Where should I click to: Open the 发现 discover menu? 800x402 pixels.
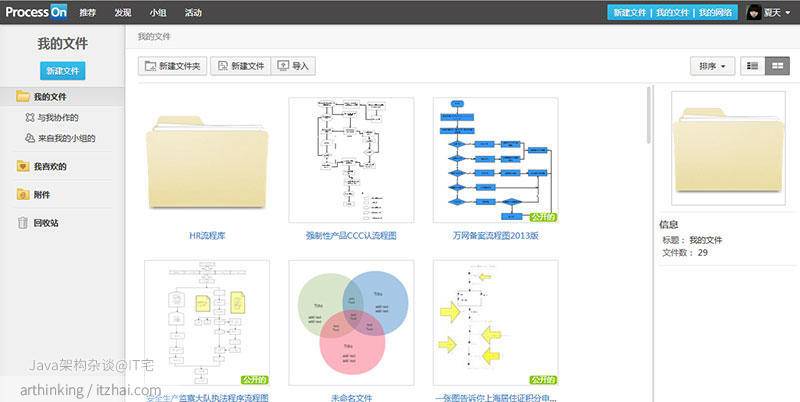pyautogui.click(x=122, y=13)
